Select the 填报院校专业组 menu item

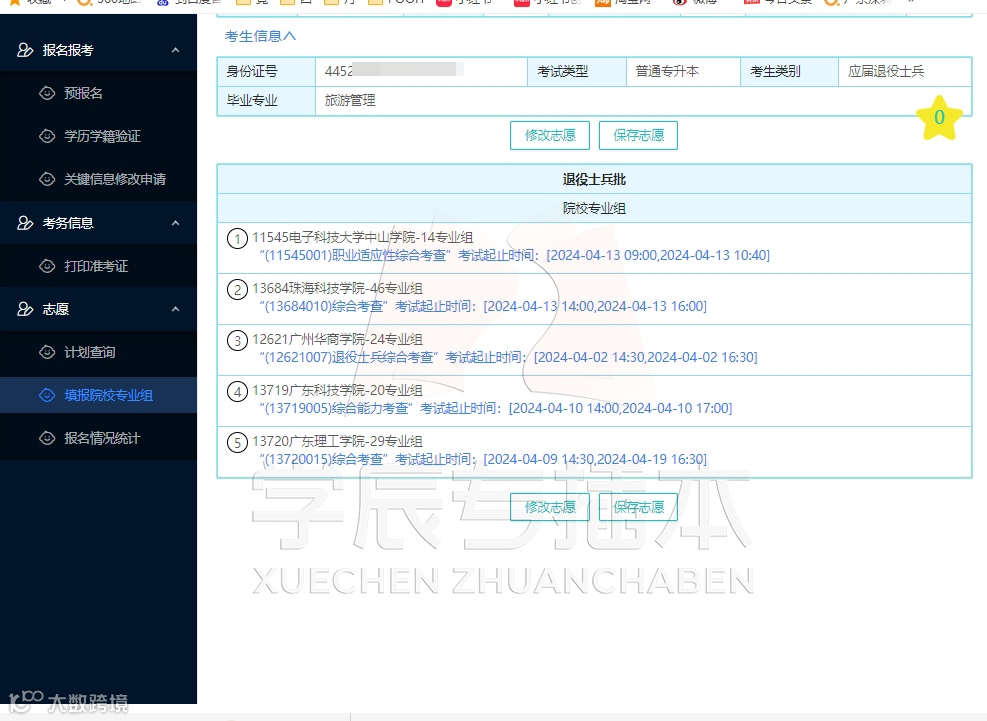coord(98,395)
